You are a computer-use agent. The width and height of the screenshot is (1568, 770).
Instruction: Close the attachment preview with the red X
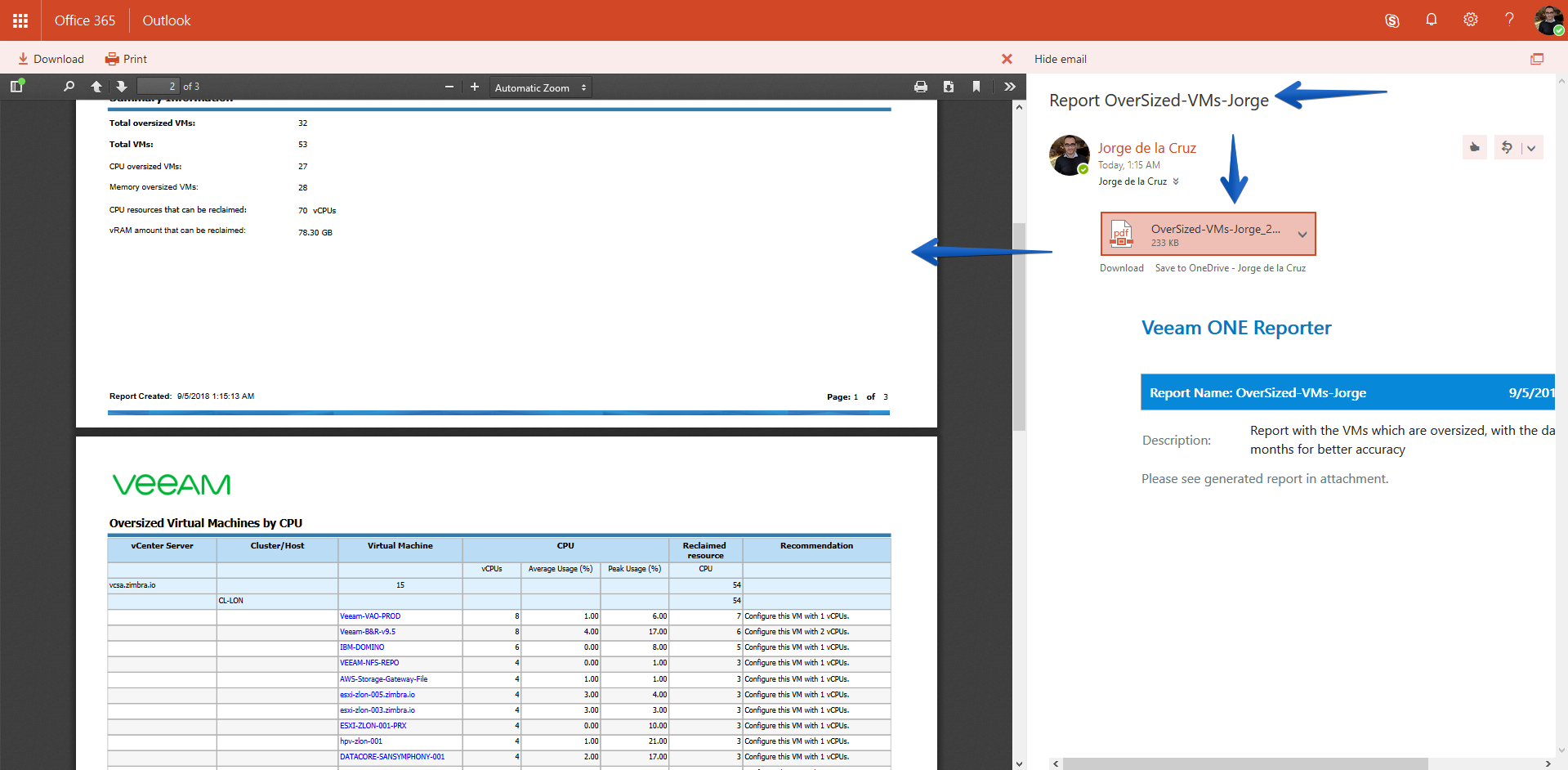click(1007, 59)
